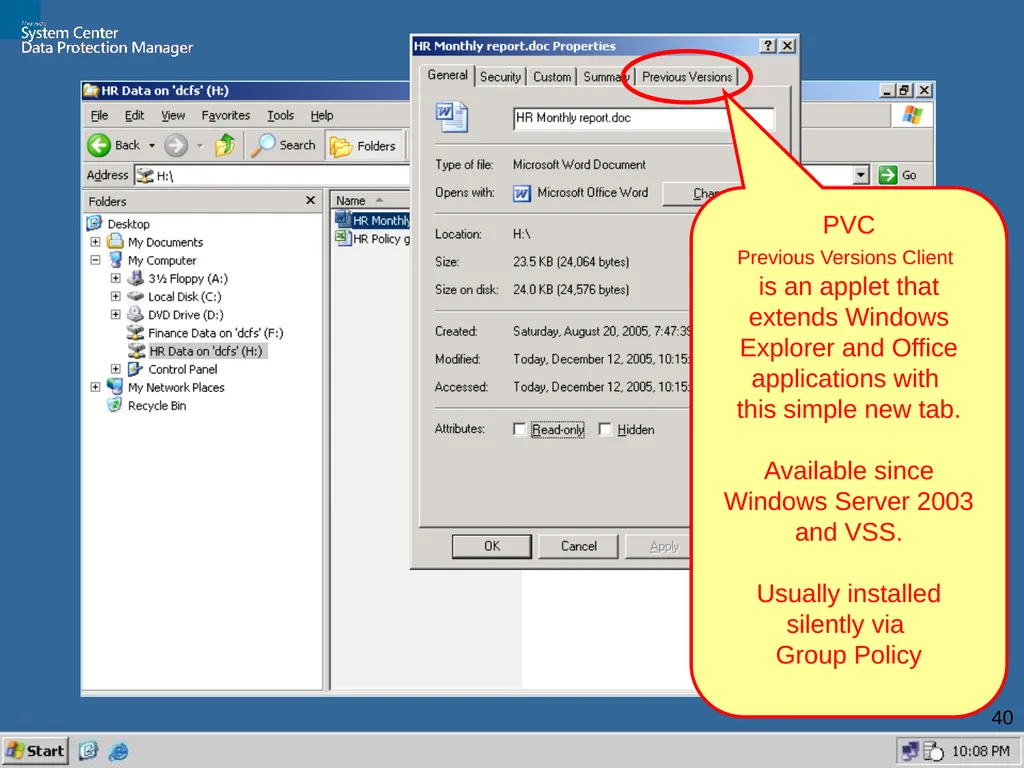Click the HR Policy spreadsheet file icon
This screenshot has height=768, width=1024.
344,238
